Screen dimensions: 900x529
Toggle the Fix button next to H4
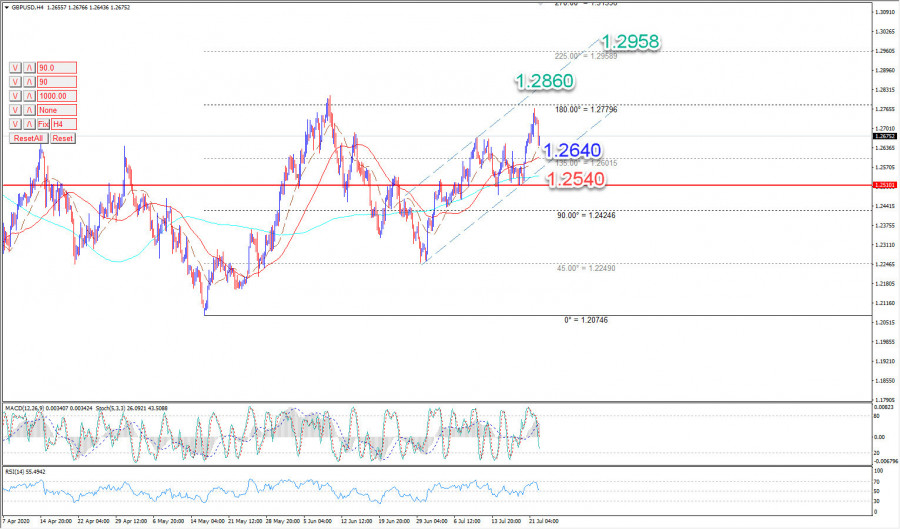tap(43, 123)
